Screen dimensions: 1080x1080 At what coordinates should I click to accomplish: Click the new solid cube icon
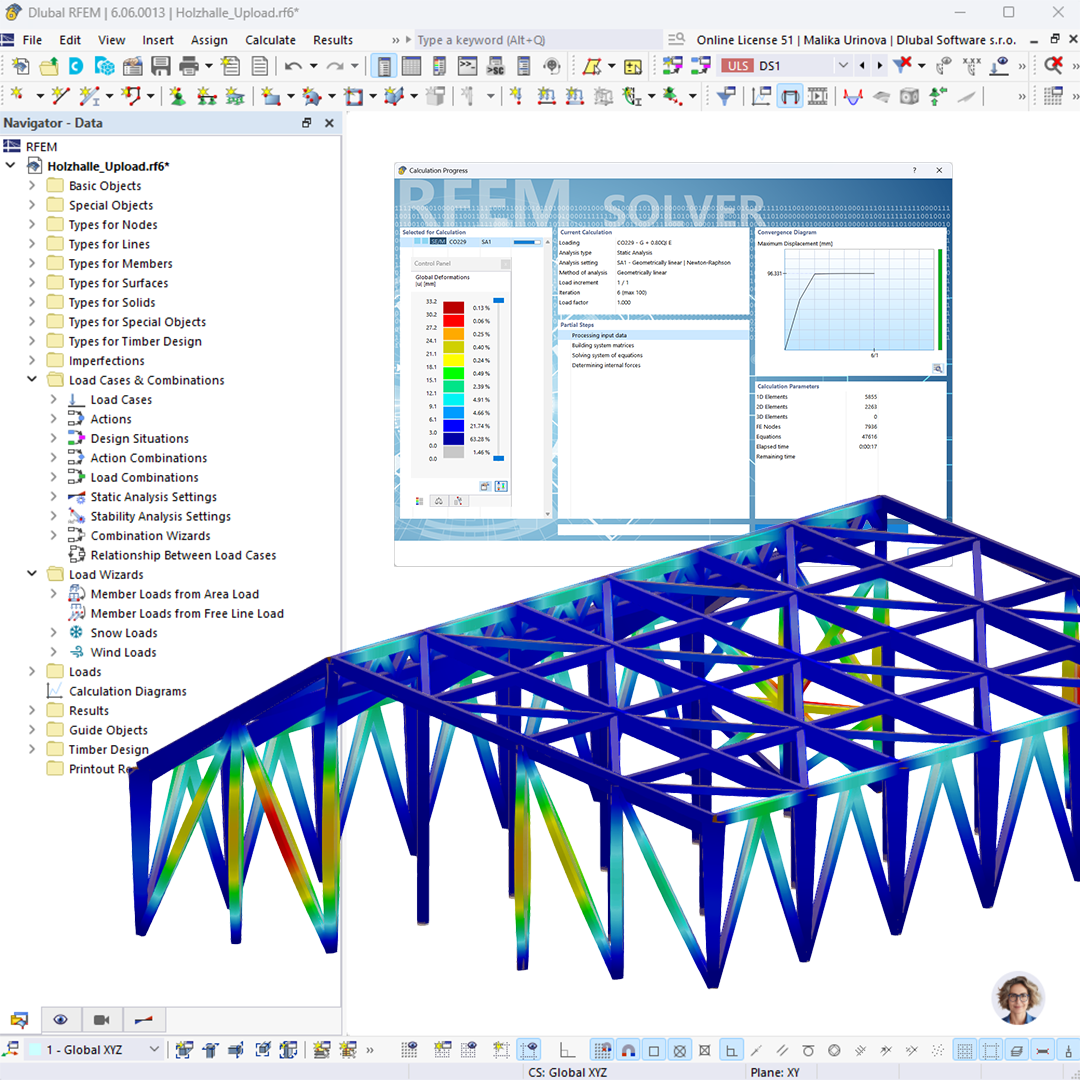click(394, 96)
